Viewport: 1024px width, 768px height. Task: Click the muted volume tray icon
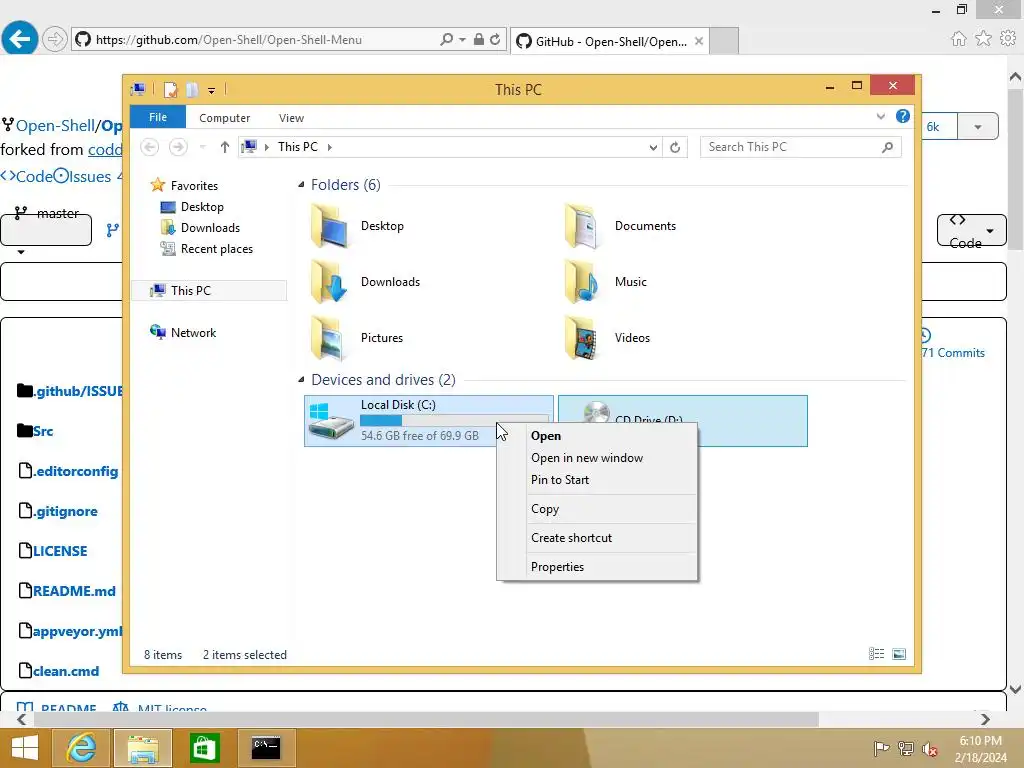[x=929, y=749]
